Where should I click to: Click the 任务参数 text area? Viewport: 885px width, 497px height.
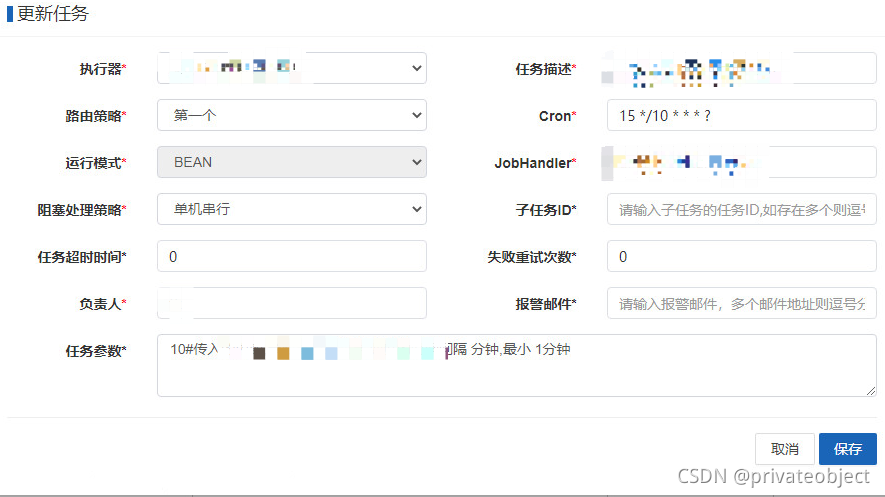[x=517, y=366]
